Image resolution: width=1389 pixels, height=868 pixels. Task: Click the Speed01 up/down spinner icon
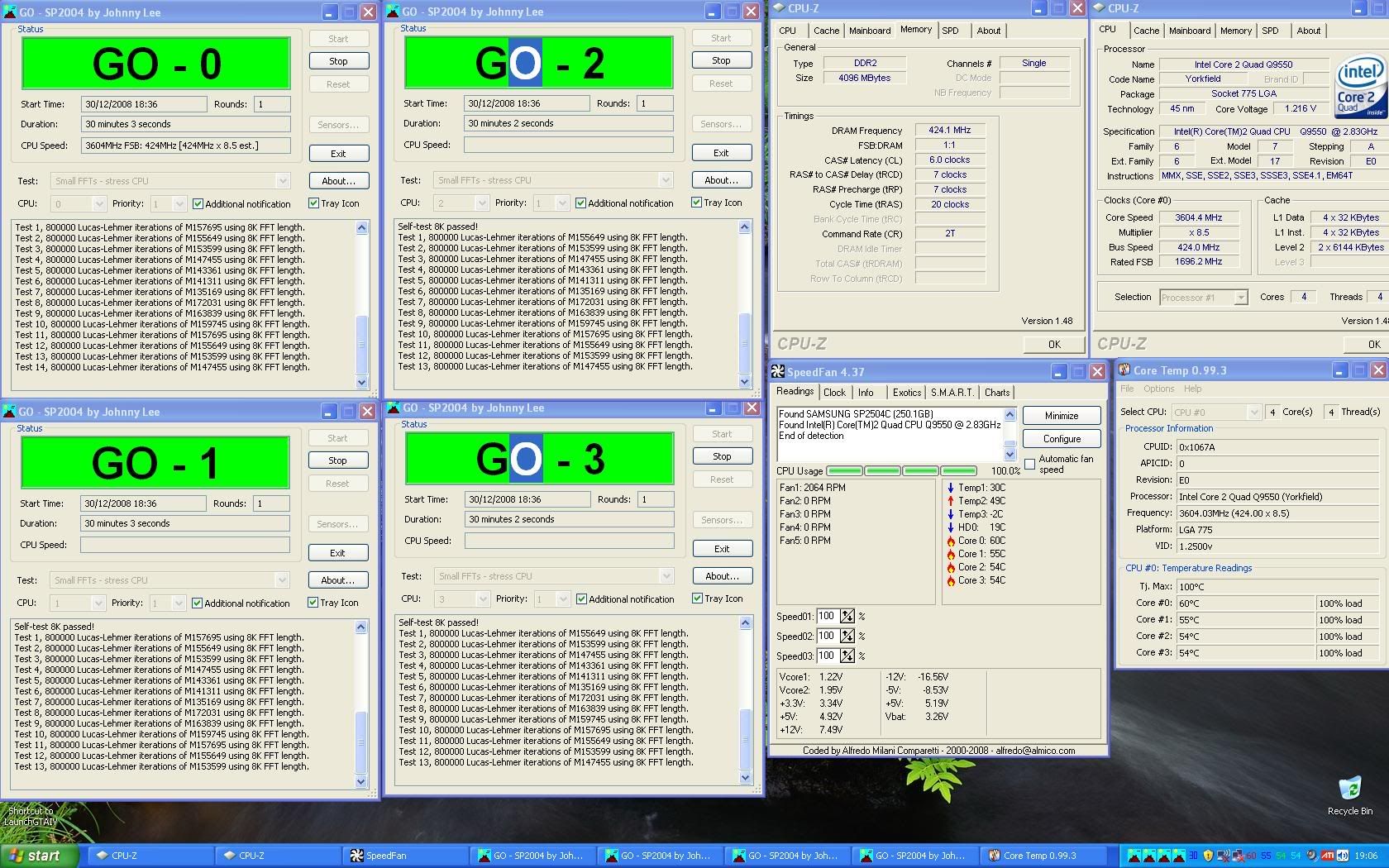point(847,617)
